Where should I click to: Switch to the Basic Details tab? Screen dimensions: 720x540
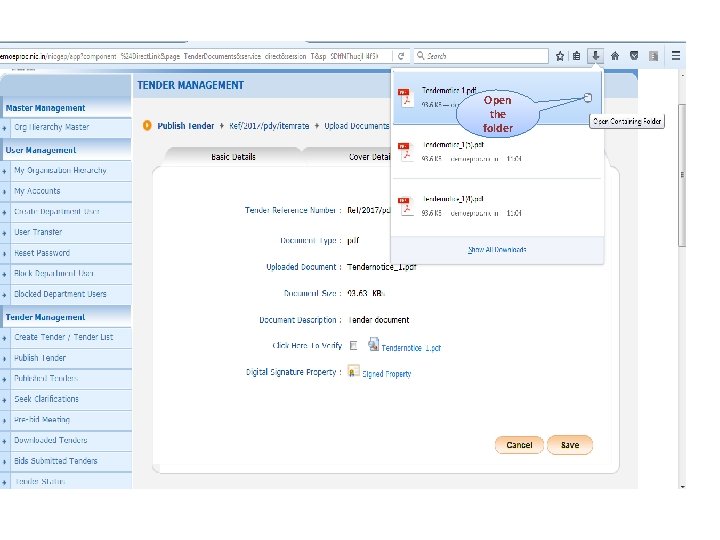(x=233, y=157)
